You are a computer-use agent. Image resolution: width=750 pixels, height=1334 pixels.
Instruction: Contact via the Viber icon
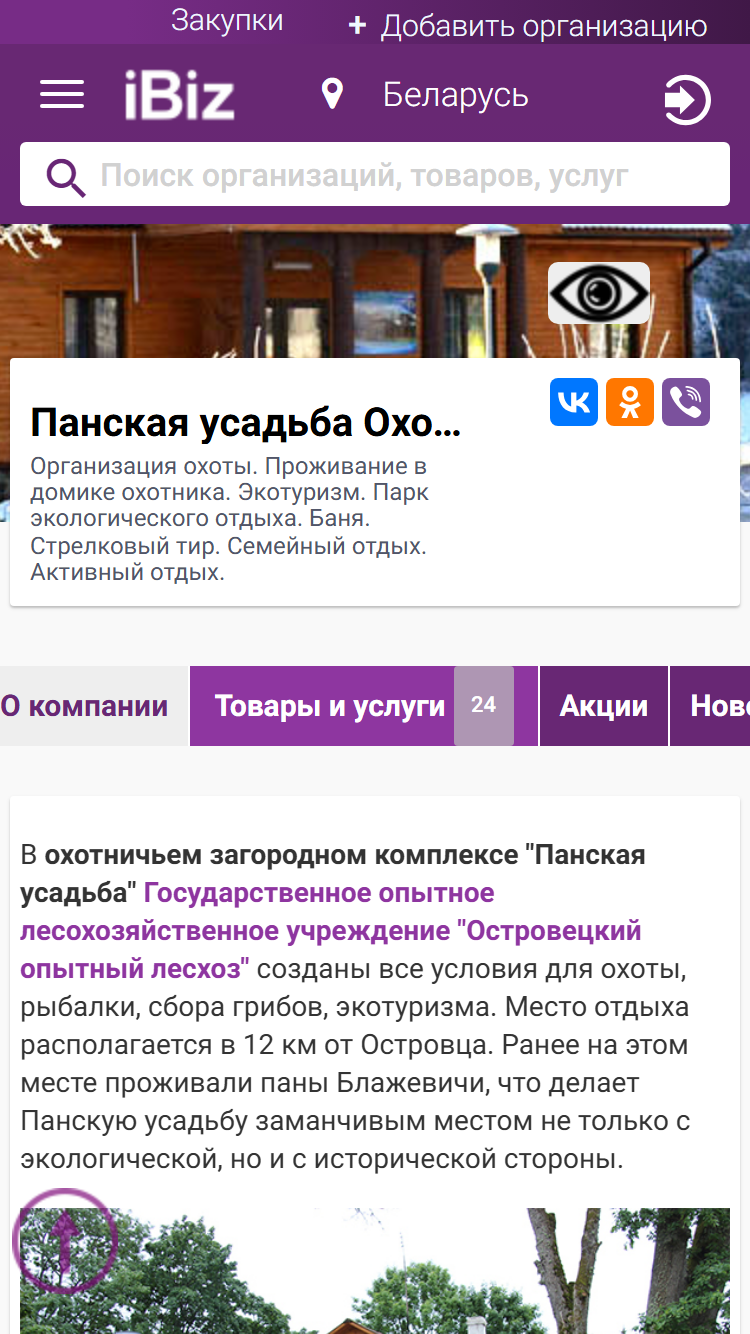pyautogui.click(x=686, y=402)
